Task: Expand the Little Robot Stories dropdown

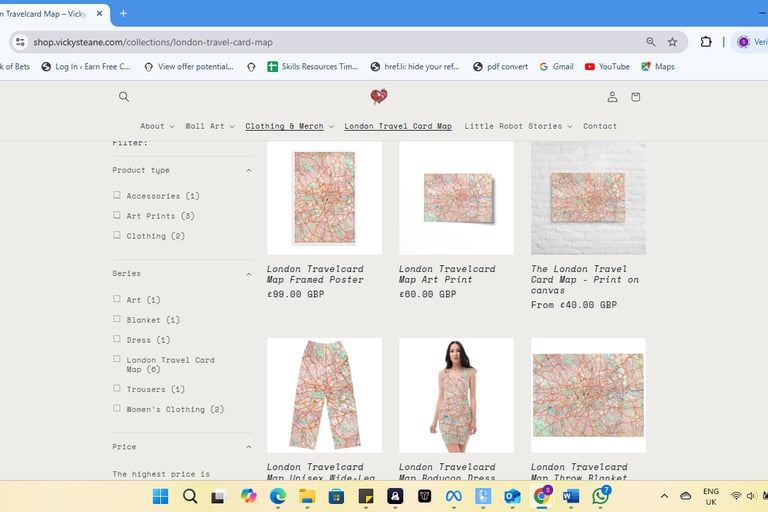Action: [518, 126]
